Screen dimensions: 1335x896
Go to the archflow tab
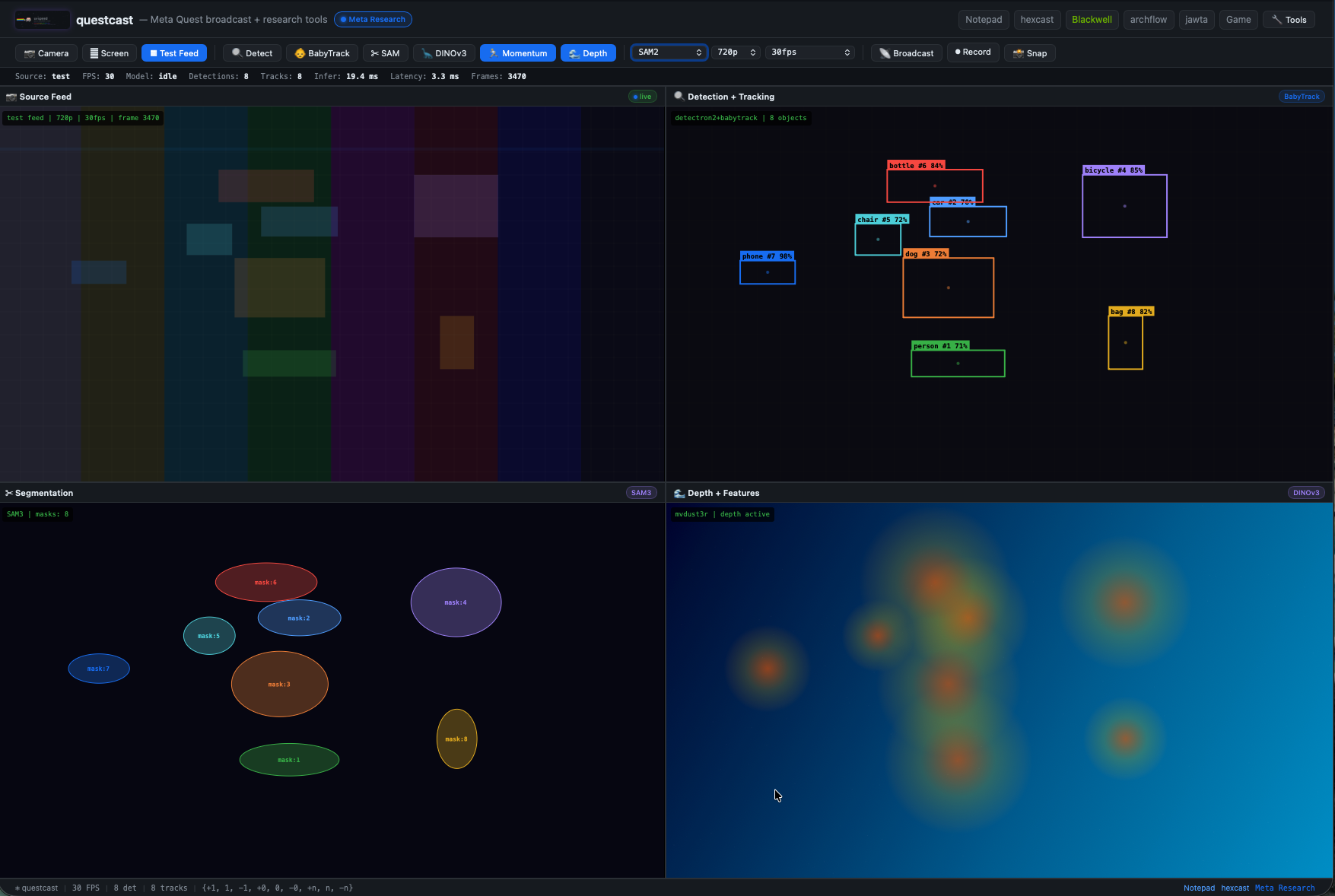(x=1148, y=20)
